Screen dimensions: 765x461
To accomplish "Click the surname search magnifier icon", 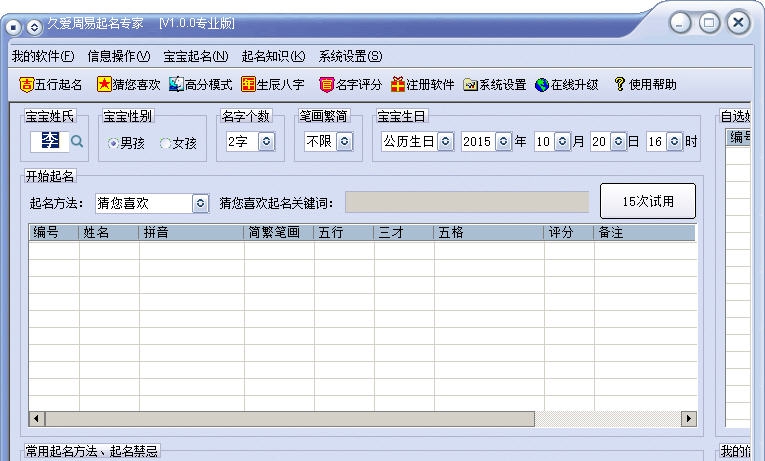I will point(77,141).
